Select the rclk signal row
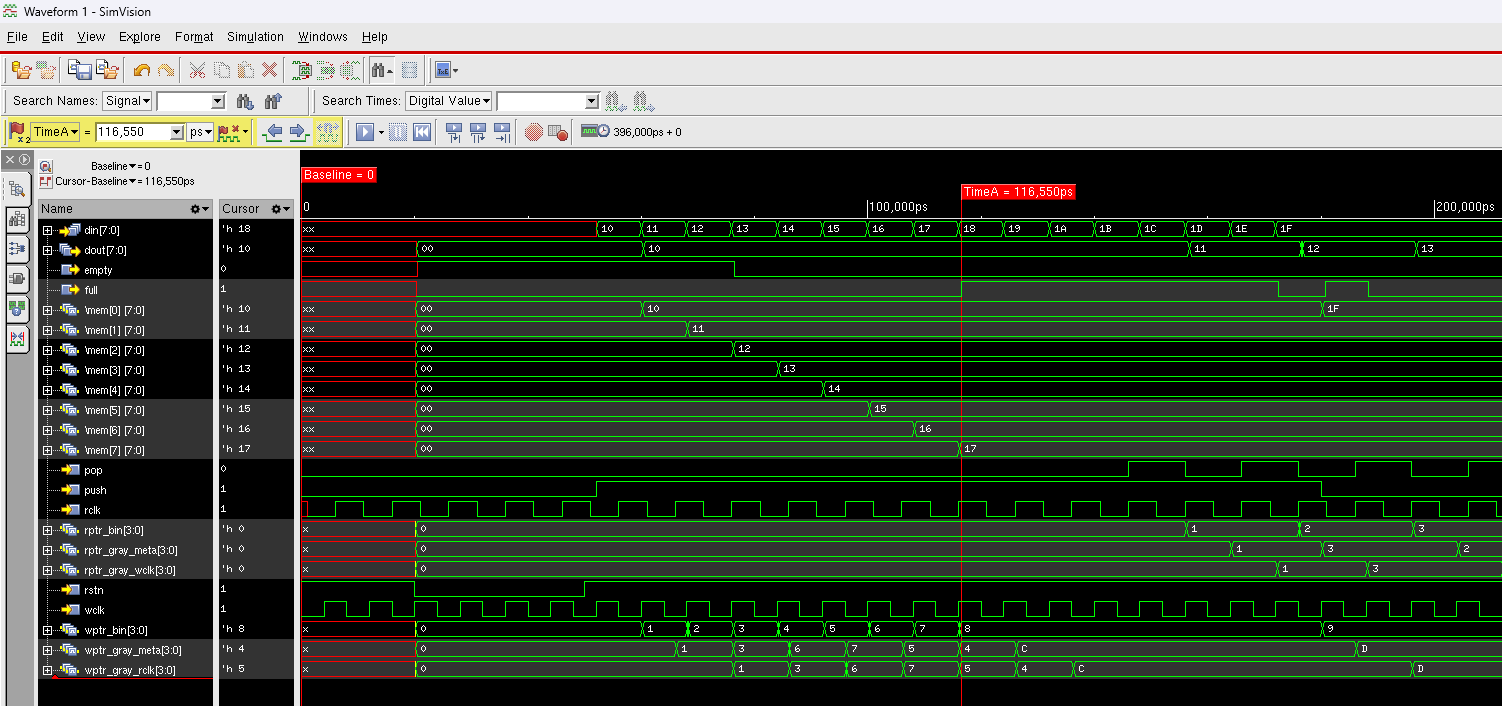The image size is (1502, 706). click(126, 510)
